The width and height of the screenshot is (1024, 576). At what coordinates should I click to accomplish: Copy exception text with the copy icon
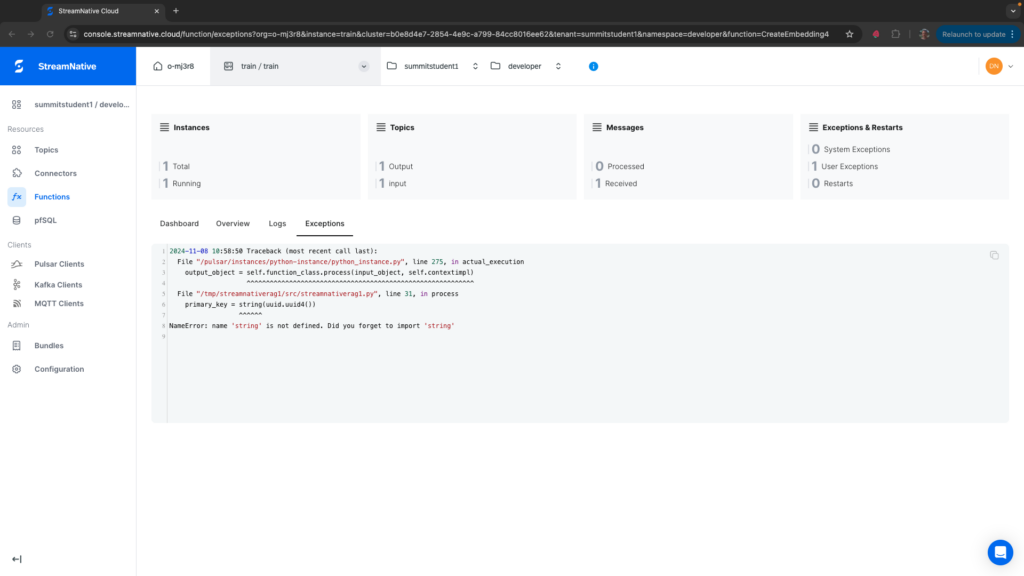click(994, 255)
